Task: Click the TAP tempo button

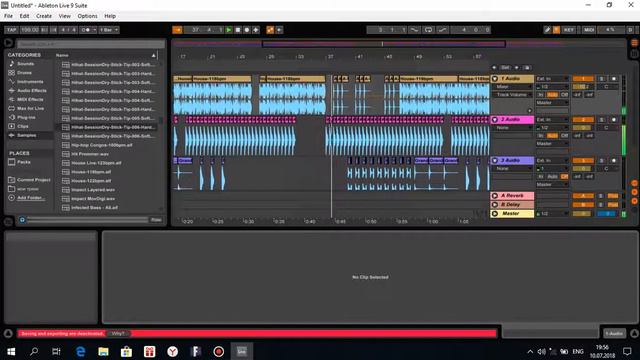Action: tap(11, 30)
